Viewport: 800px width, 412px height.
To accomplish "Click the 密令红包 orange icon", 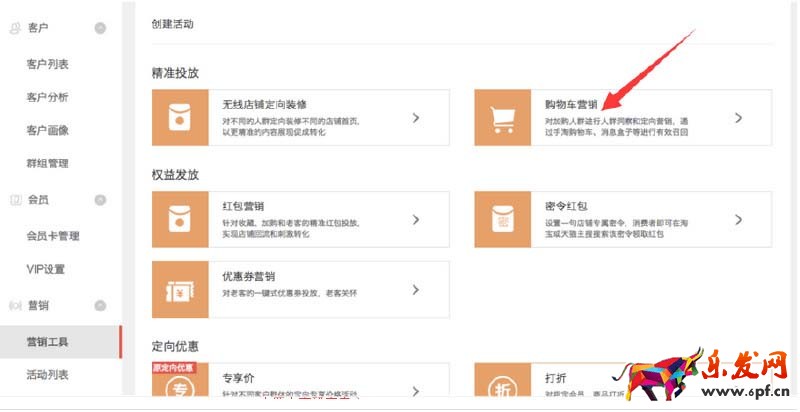I will [x=503, y=220].
